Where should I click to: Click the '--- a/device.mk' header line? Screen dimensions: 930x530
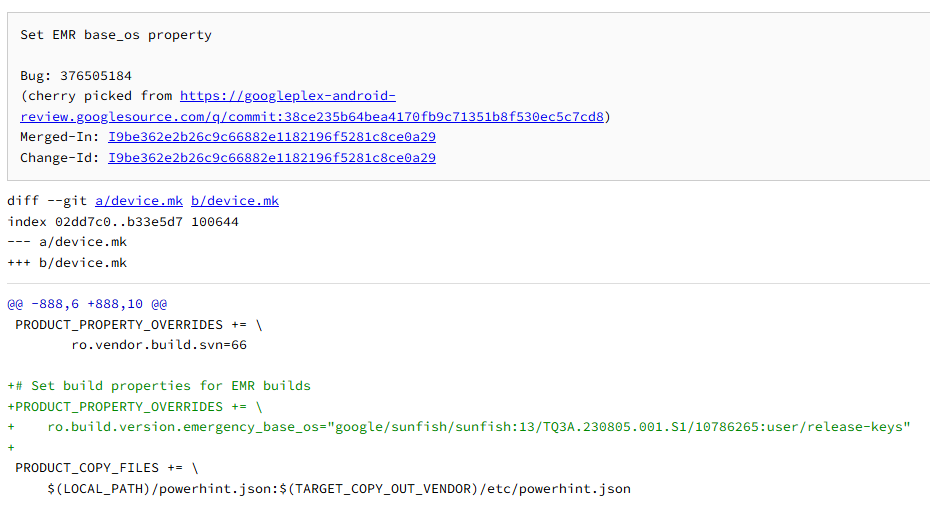[67, 242]
